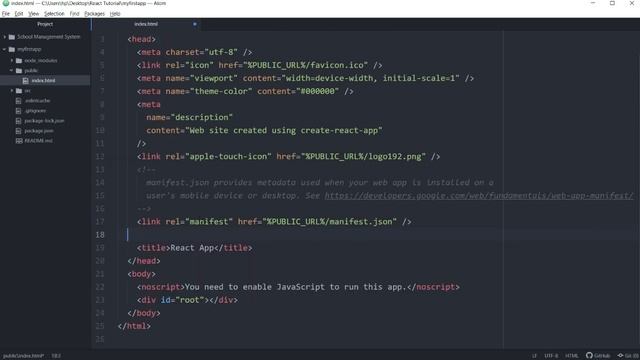This screenshot has height=360, width=640.
Task: Collapse the myfirstapp folder arrow
Action: pyautogui.click(x=4, y=49)
